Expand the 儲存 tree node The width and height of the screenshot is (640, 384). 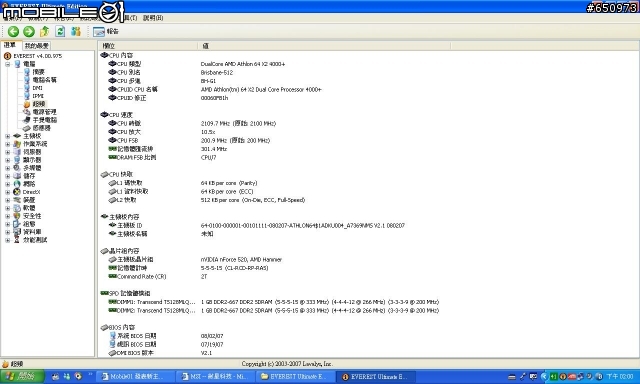(7, 176)
